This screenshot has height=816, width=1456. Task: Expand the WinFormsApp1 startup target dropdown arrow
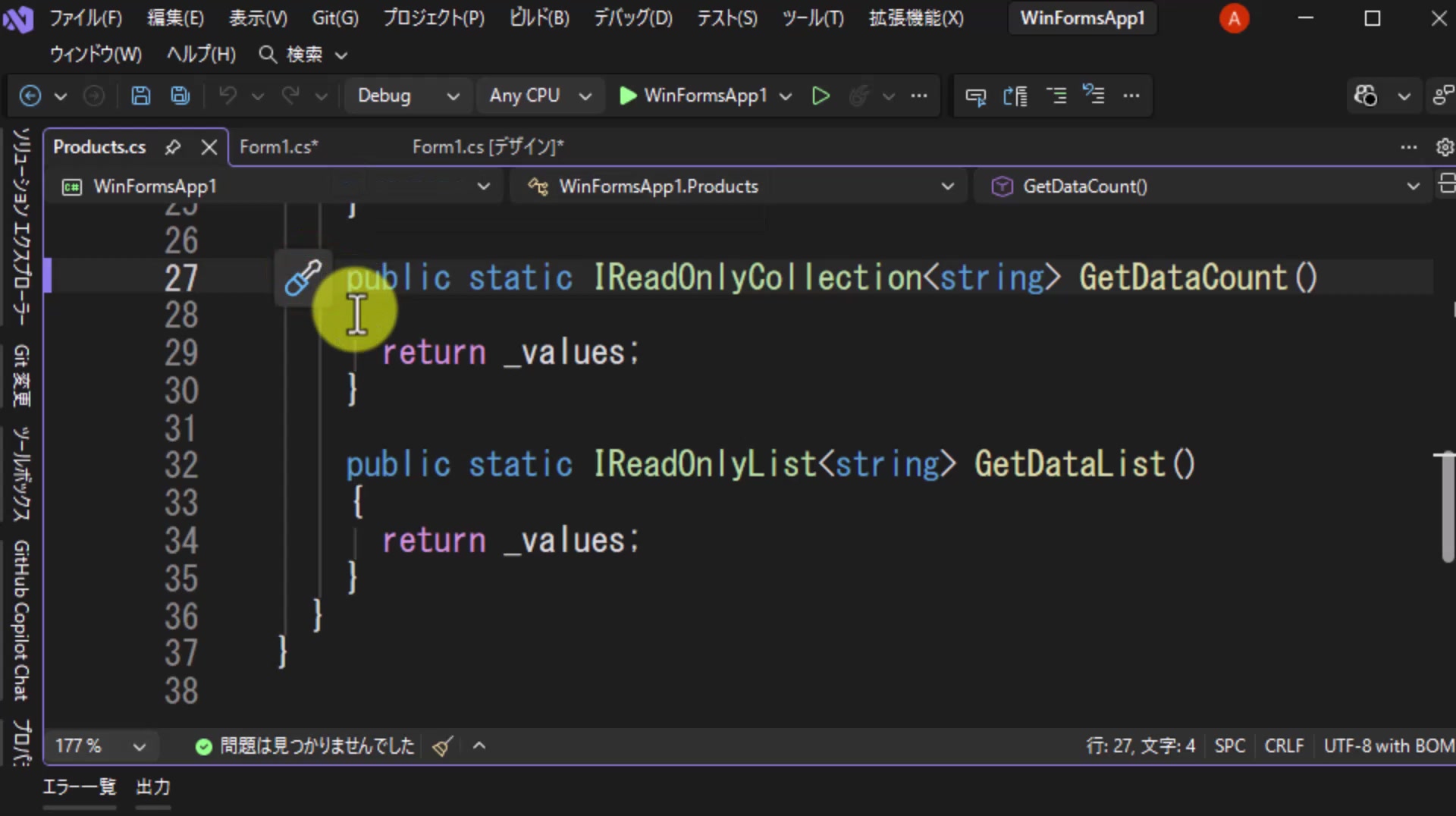tap(786, 96)
